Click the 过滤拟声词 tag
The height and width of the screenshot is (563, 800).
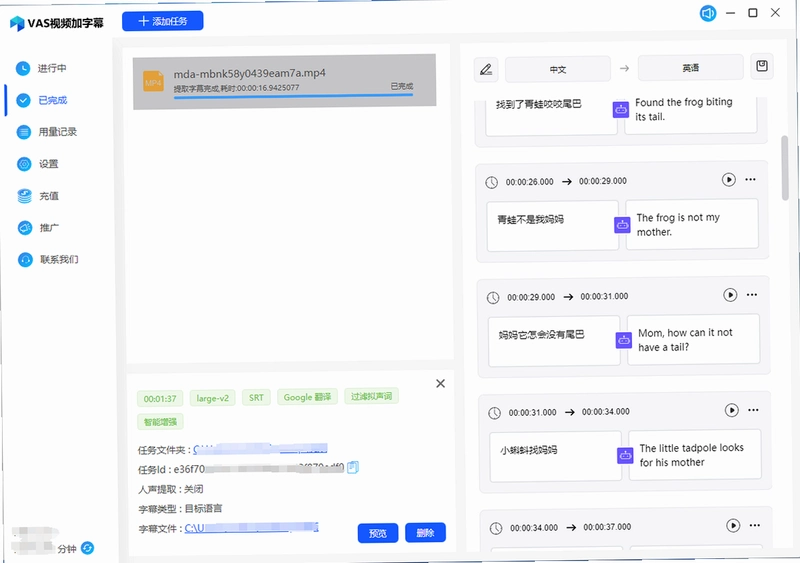point(371,396)
